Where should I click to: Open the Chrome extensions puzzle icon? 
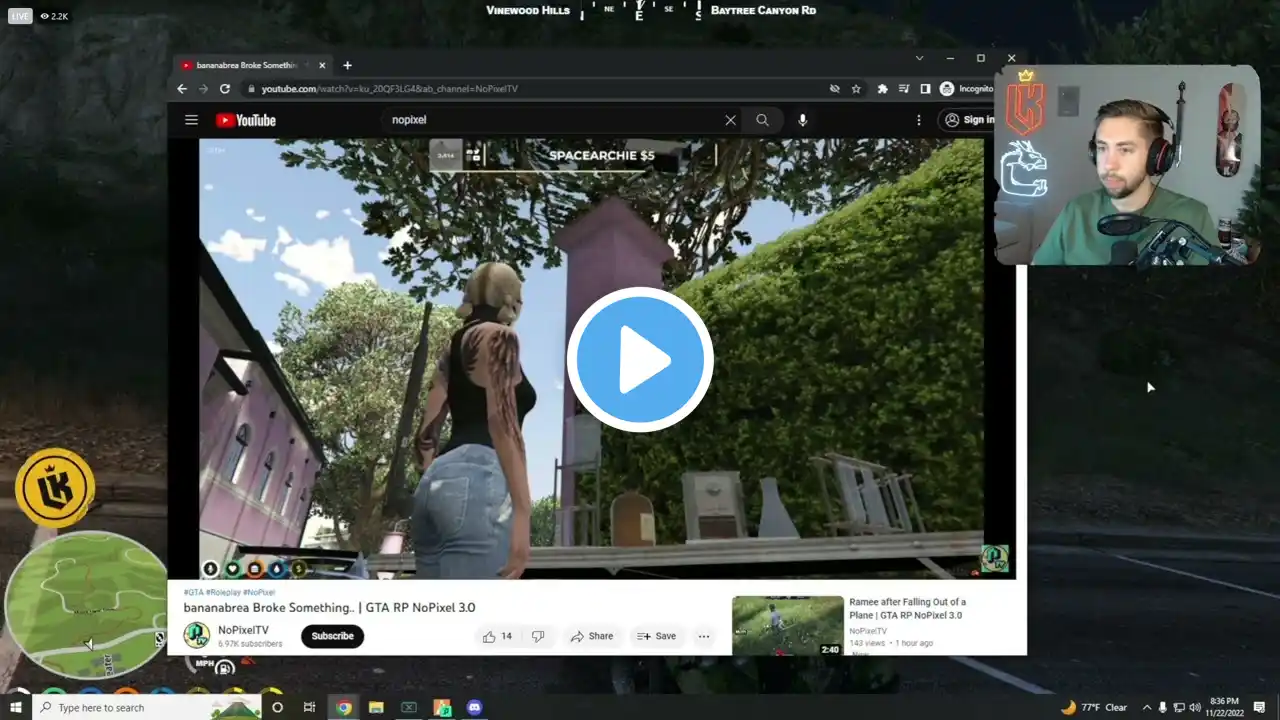click(x=882, y=89)
